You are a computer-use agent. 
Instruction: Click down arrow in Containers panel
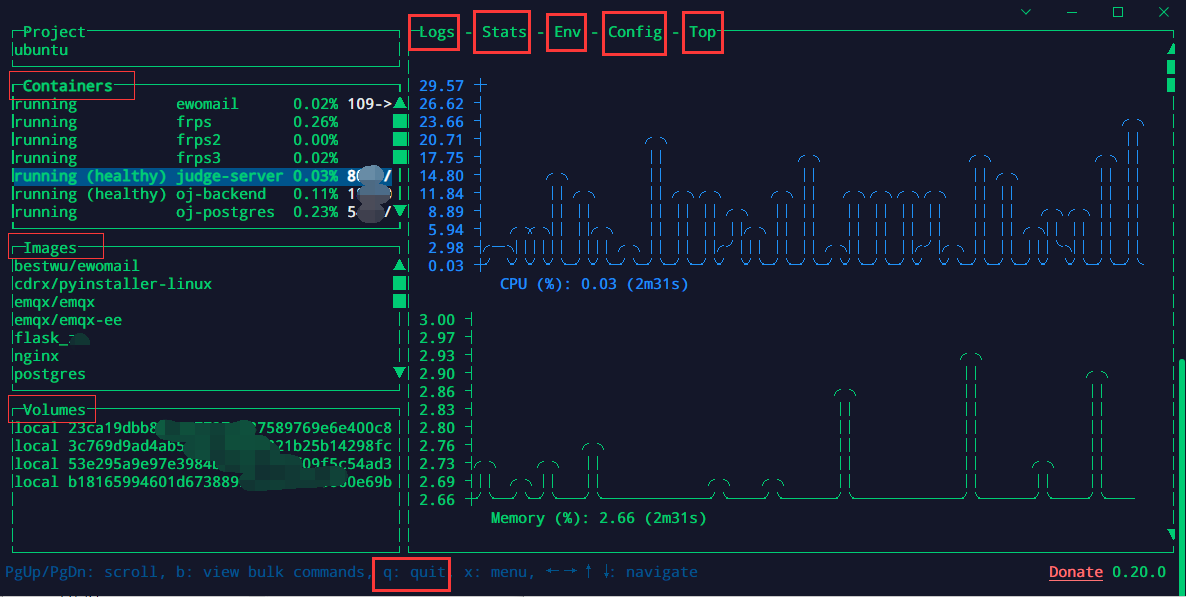400,212
